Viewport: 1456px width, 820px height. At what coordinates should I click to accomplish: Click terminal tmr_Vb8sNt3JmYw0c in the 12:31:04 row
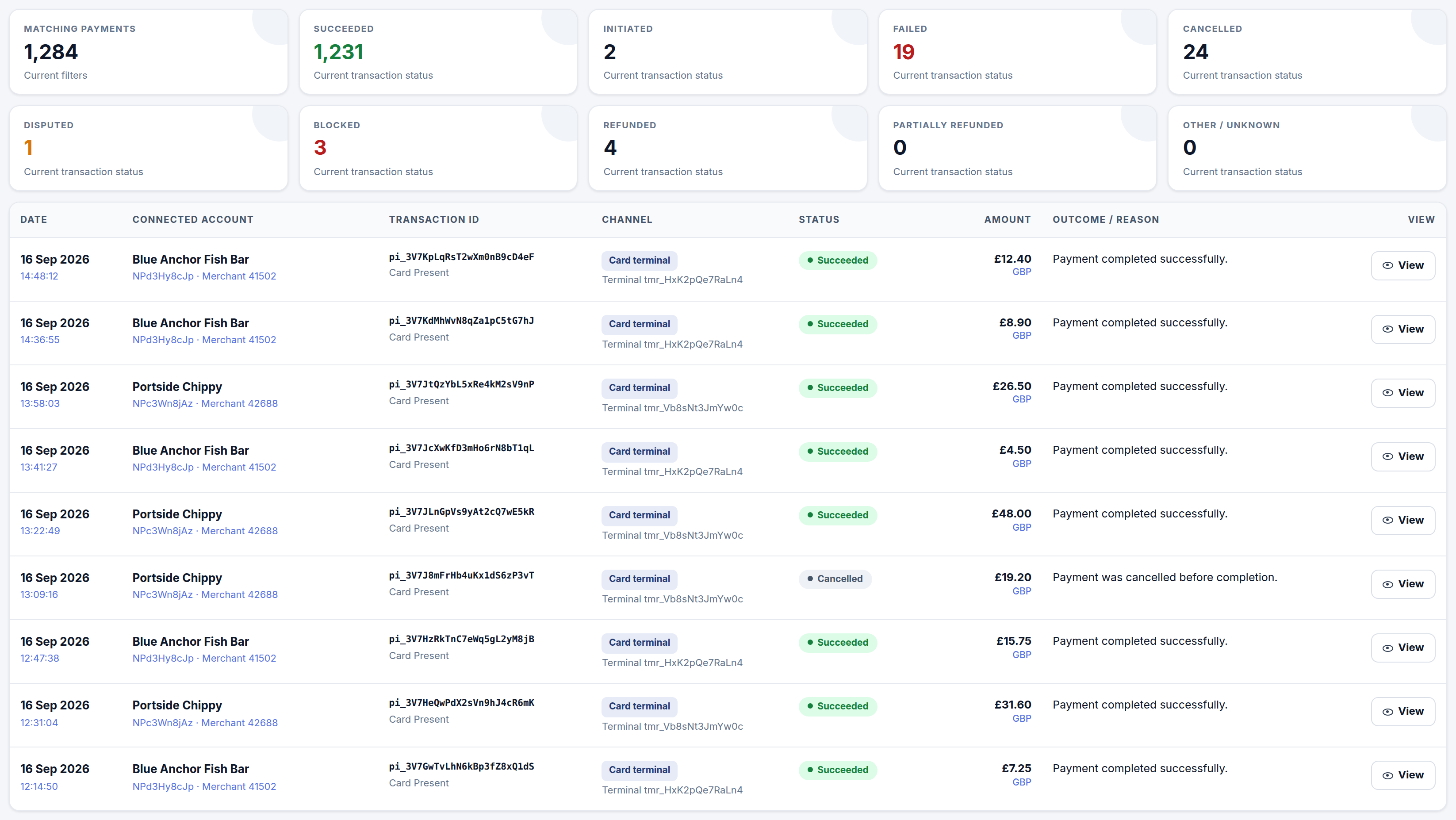coord(672,727)
